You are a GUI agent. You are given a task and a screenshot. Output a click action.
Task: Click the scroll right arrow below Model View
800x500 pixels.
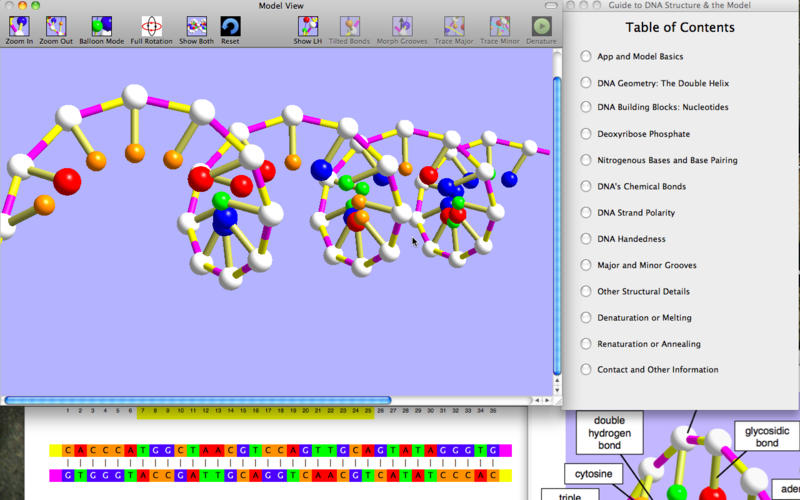click(x=547, y=401)
